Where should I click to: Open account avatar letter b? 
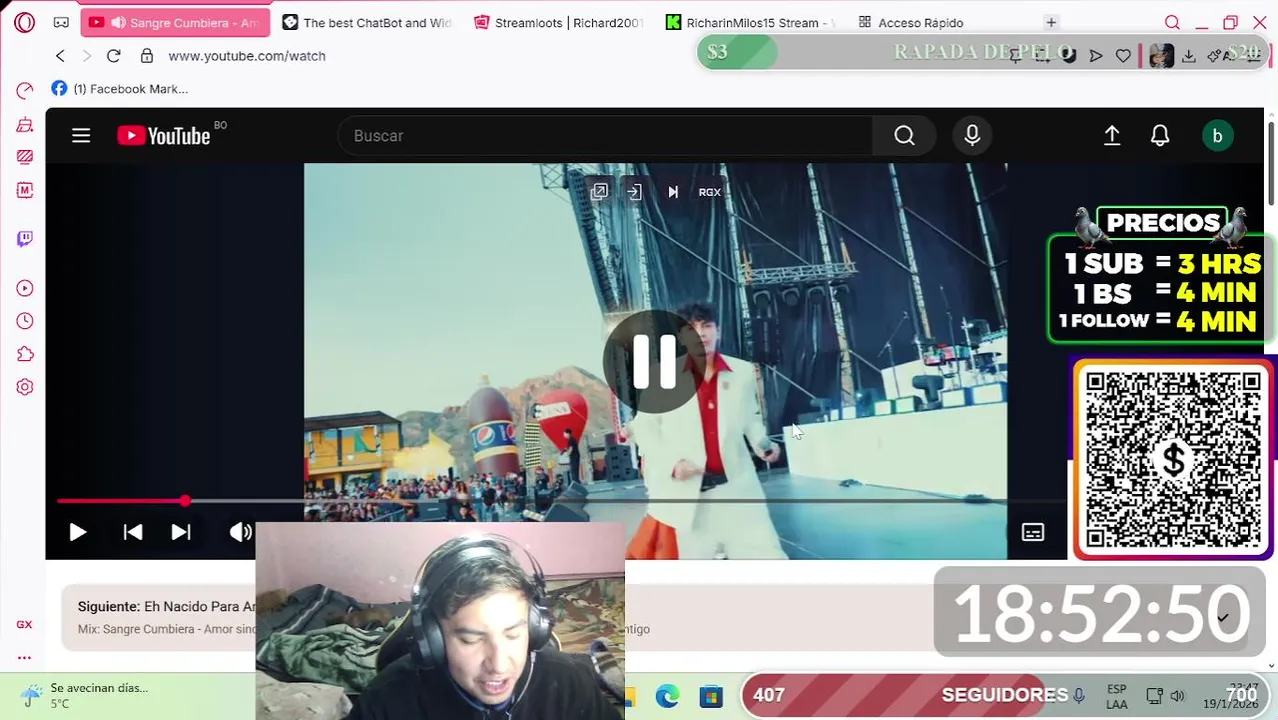[x=1217, y=136]
